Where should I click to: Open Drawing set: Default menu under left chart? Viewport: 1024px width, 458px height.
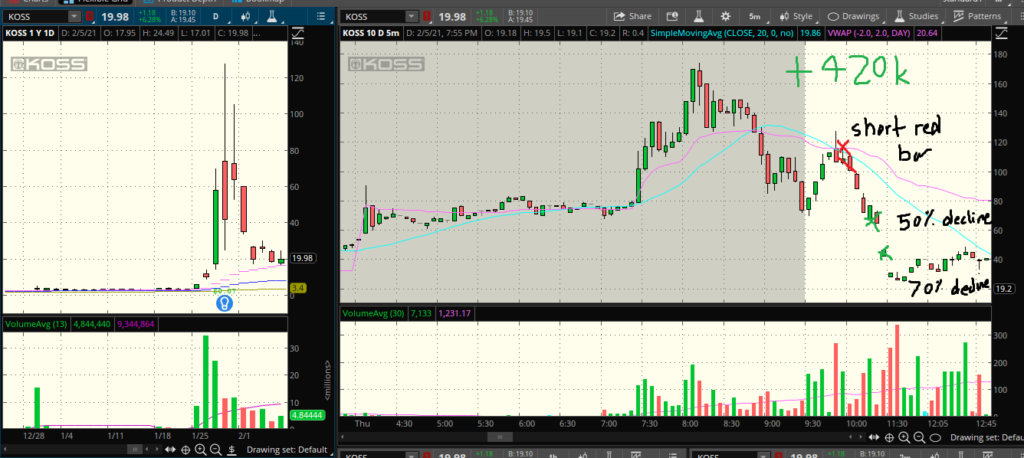point(287,450)
